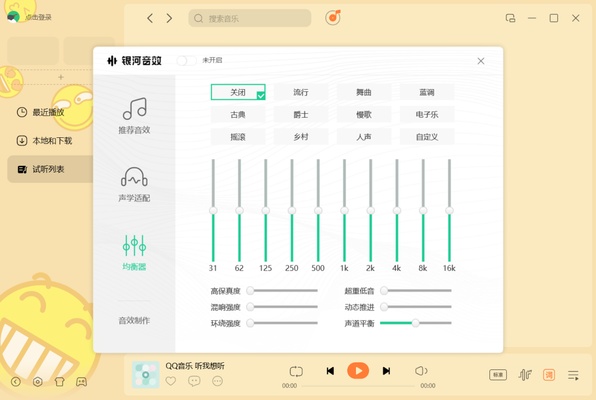Go forward with the right arrow
596x400 pixels.
point(169,18)
